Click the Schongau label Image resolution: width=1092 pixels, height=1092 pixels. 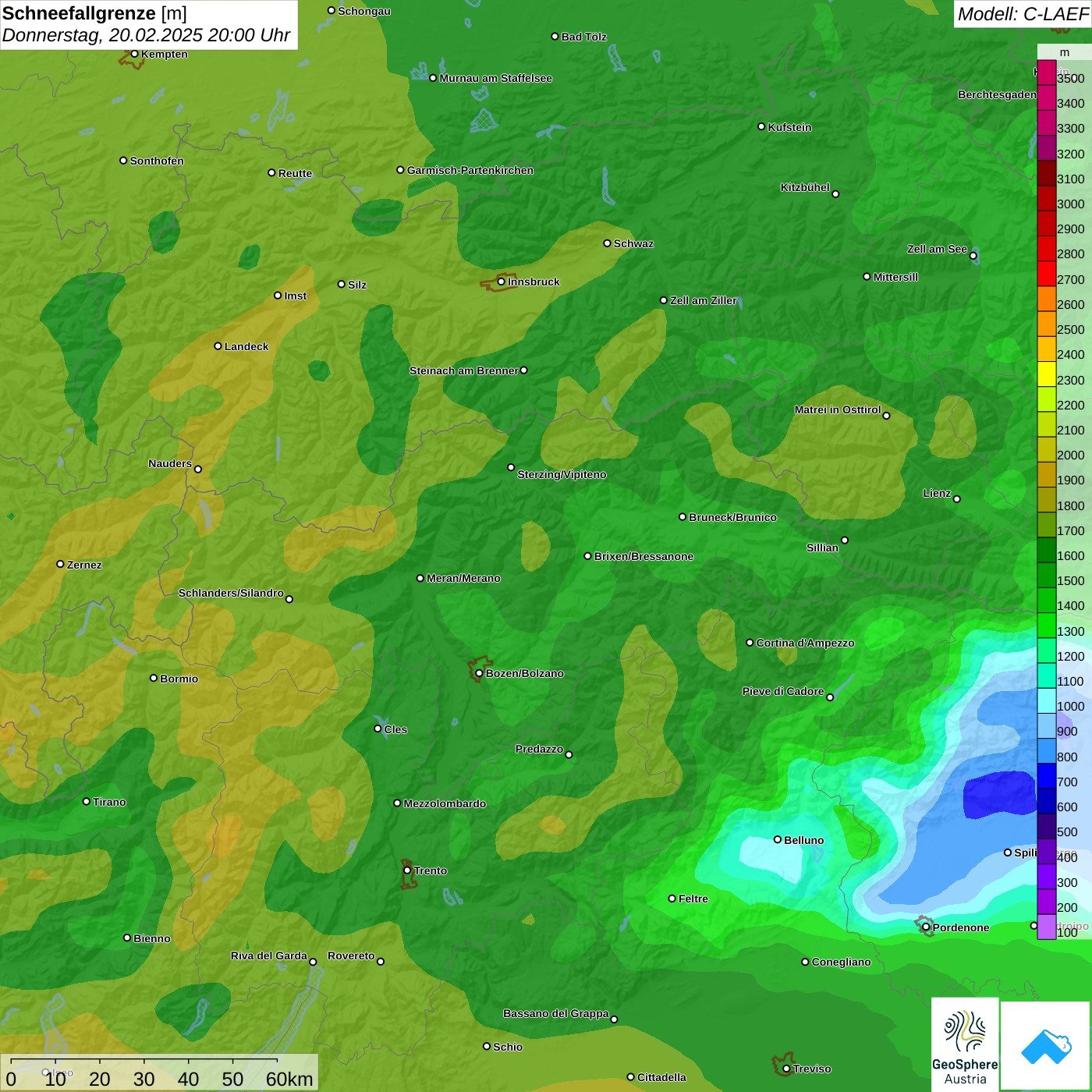point(364,11)
